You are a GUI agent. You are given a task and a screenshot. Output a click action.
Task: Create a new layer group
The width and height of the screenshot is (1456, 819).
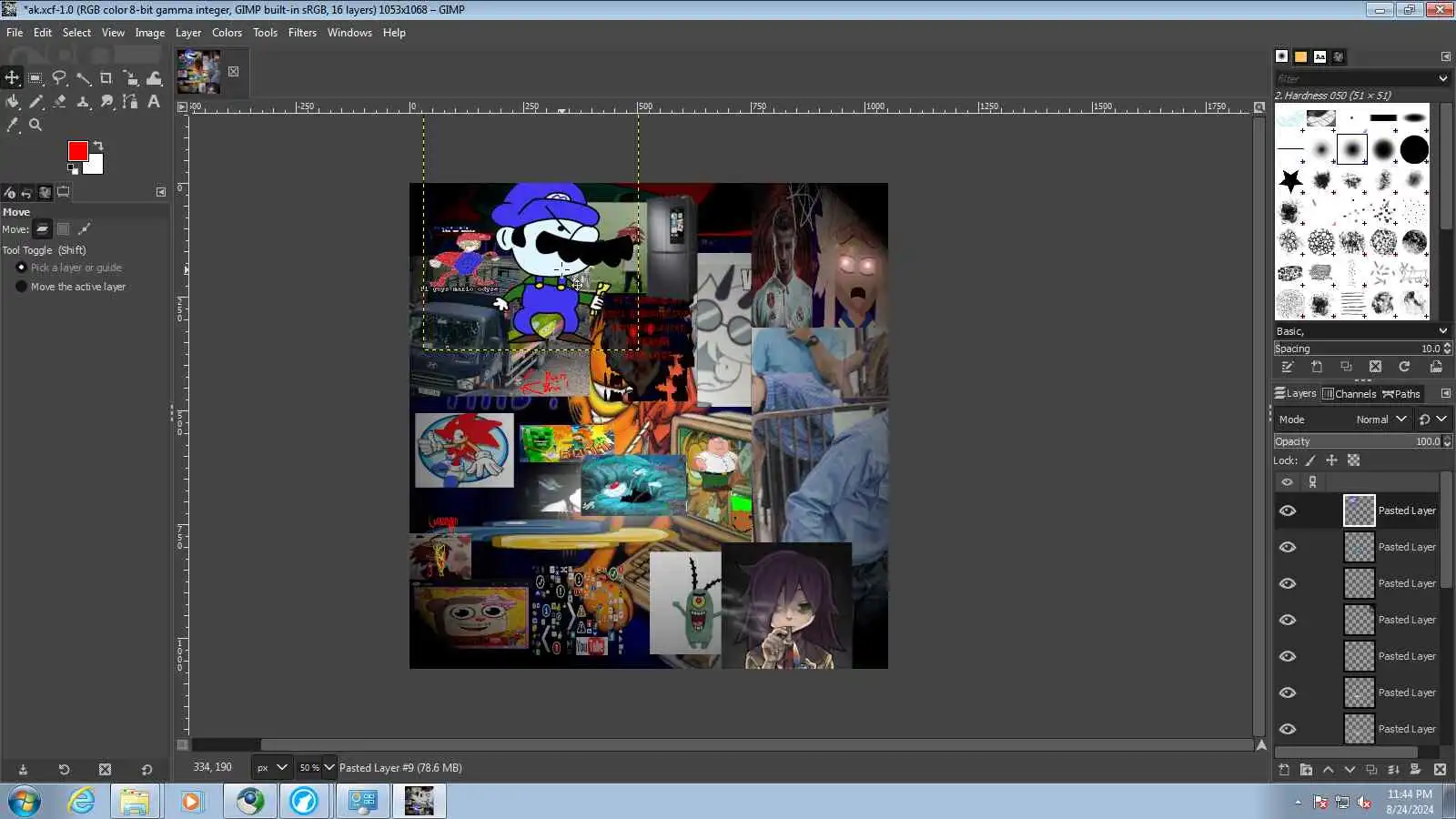click(1306, 770)
